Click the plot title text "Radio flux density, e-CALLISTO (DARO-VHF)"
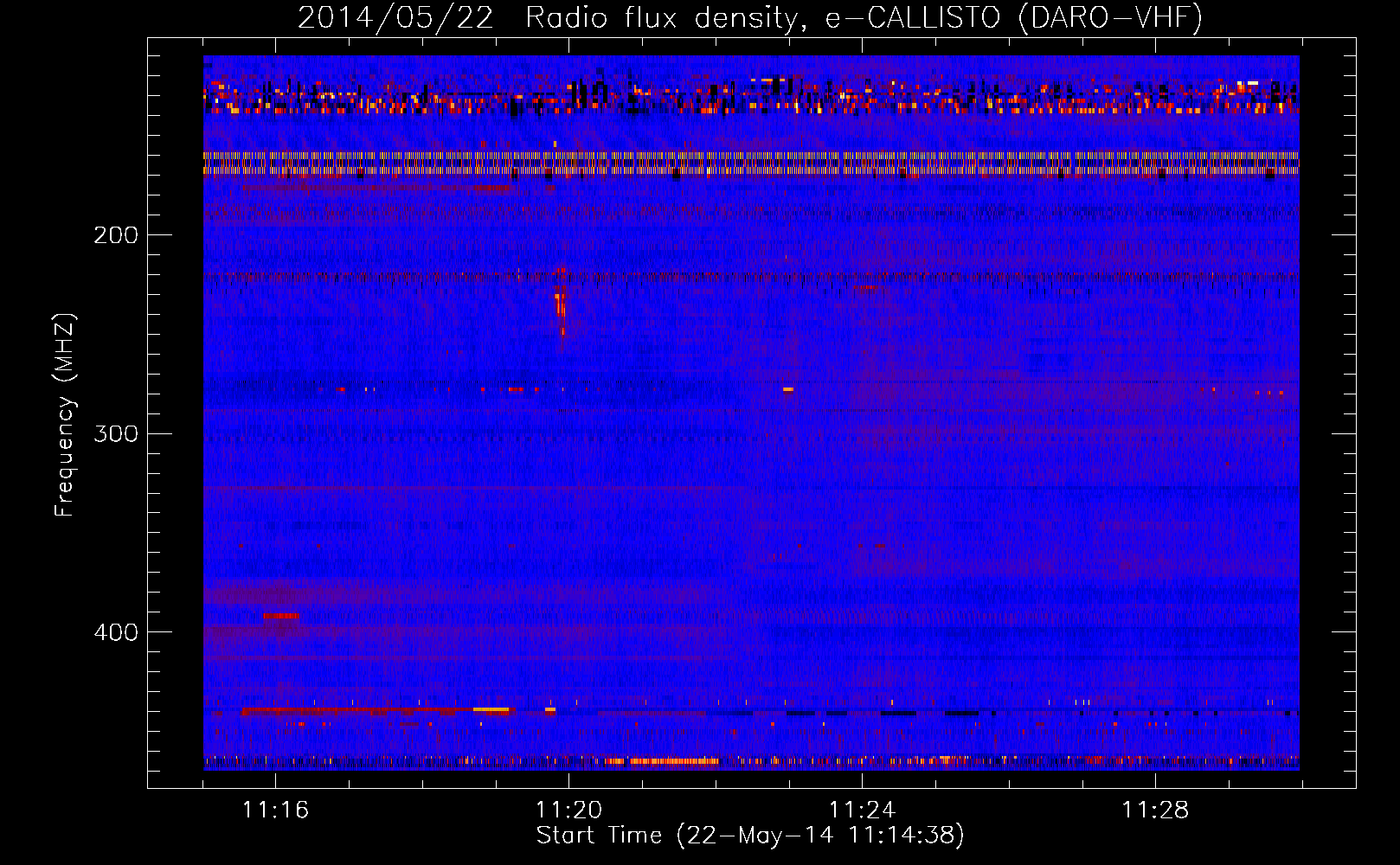 coord(864,17)
